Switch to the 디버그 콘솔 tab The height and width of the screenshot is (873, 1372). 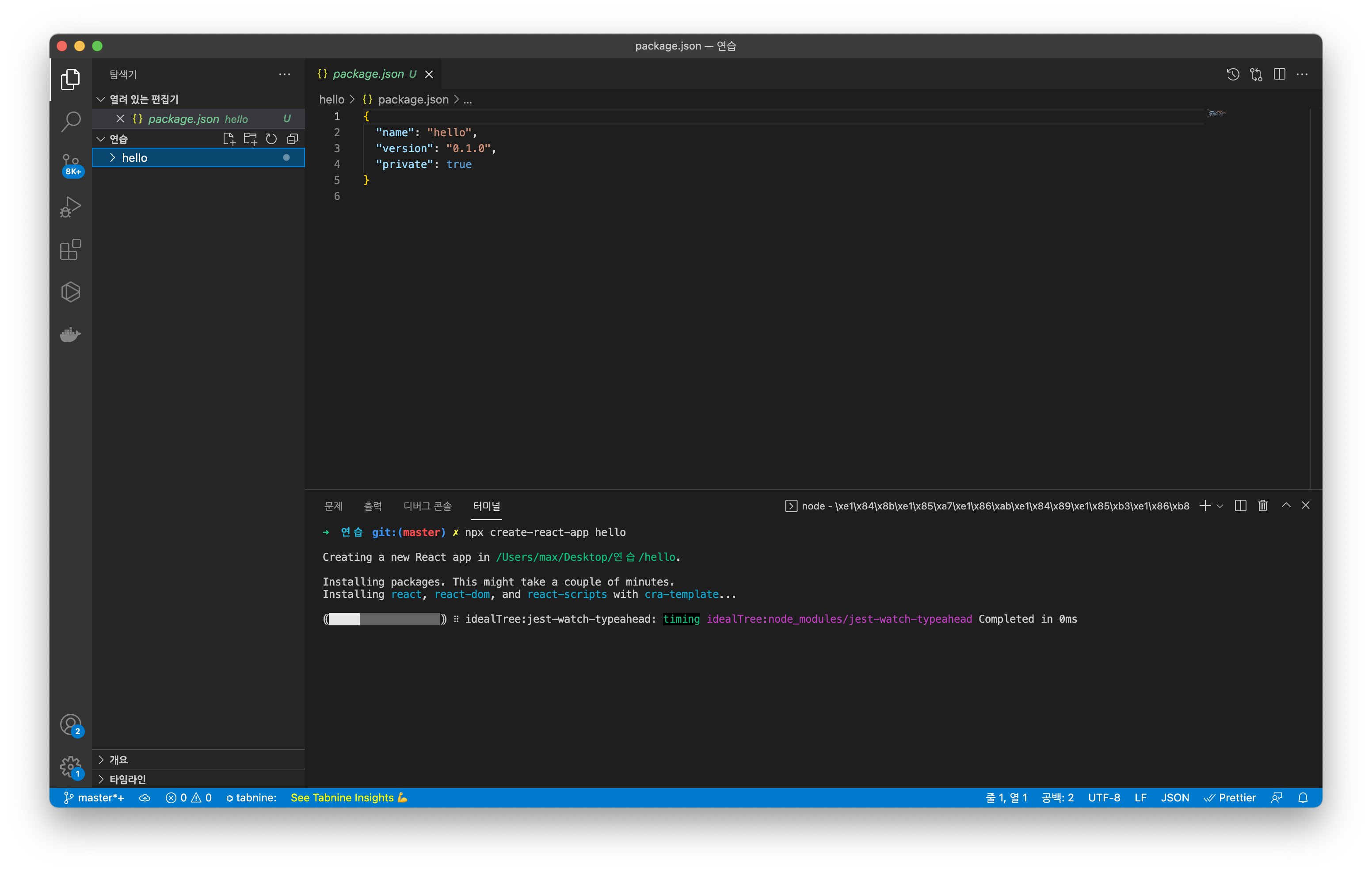[x=427, y=506]
